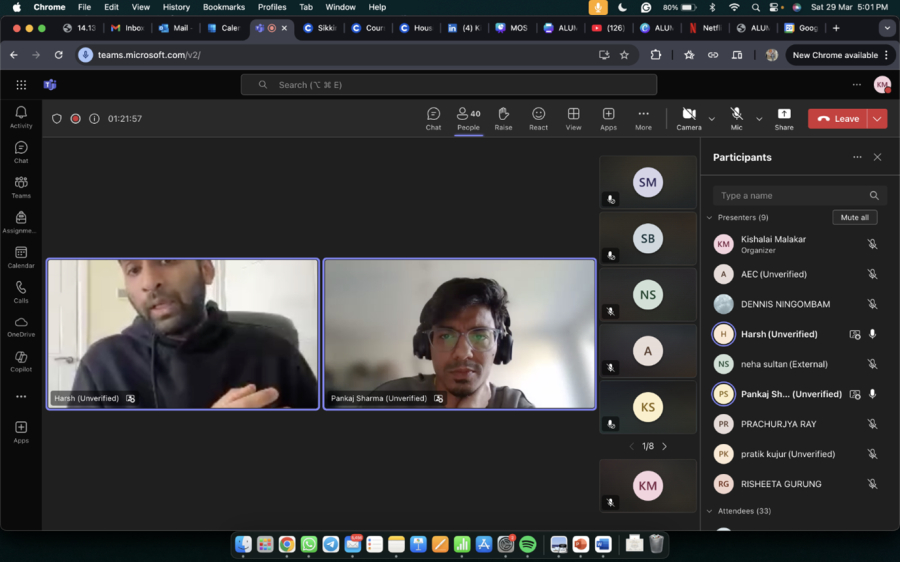This screenshot has height=562, width=900.
Task: Click the Type a name field
Action: 800,196
